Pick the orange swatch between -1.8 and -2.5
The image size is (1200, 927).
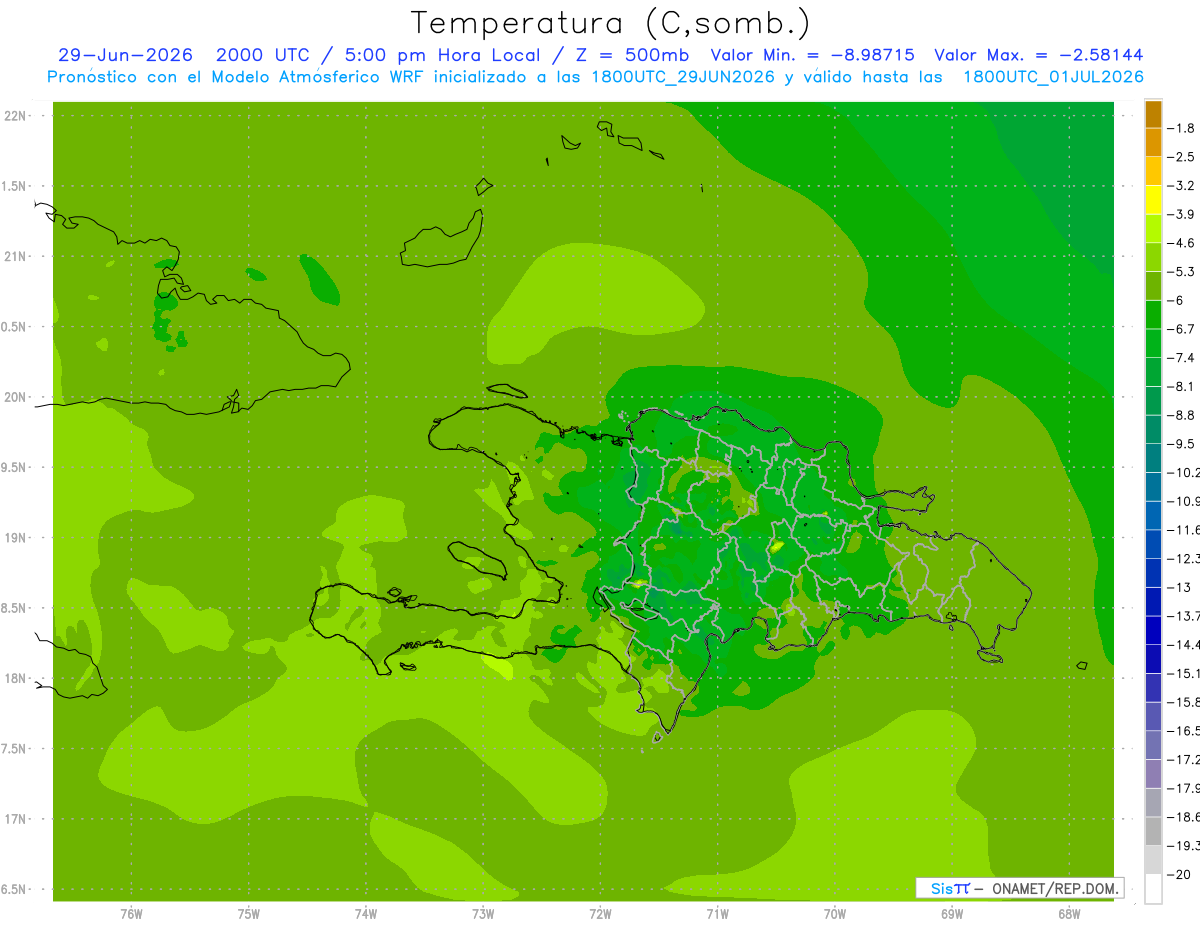[1153, 143]
